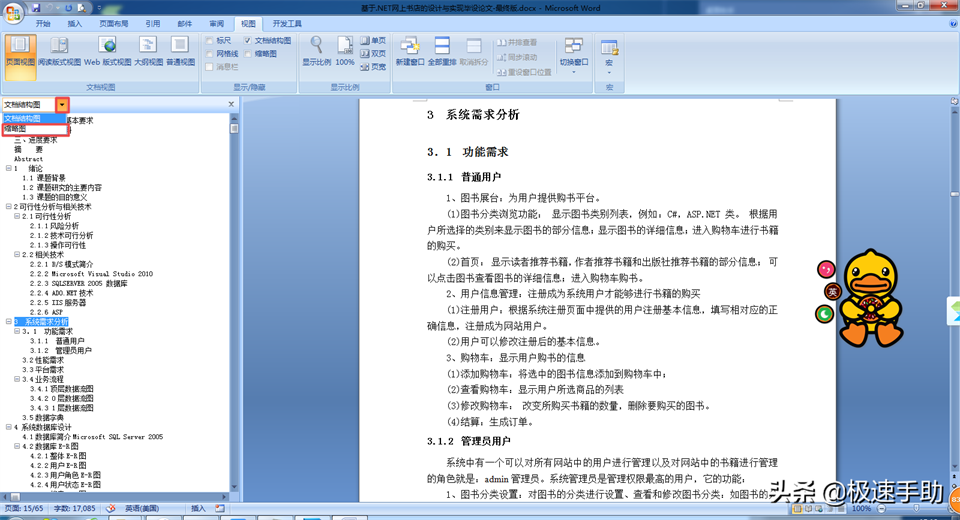Screen dimensions: 960x520
Task: Click 新建窗口 new window icon
Action: tap(409, 50)
